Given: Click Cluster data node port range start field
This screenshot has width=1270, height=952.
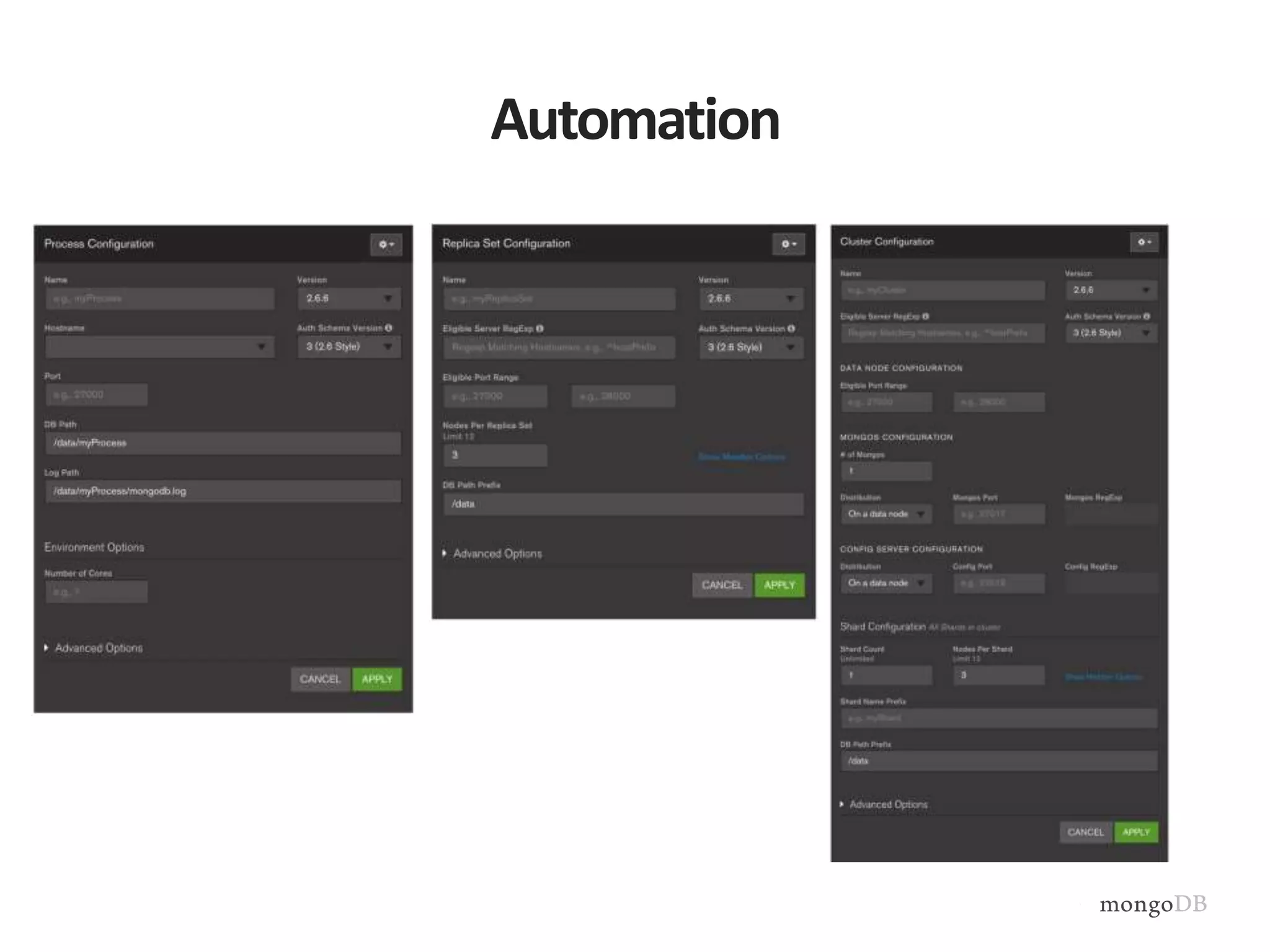Looking at the screenshot, I should coord(886,402).
